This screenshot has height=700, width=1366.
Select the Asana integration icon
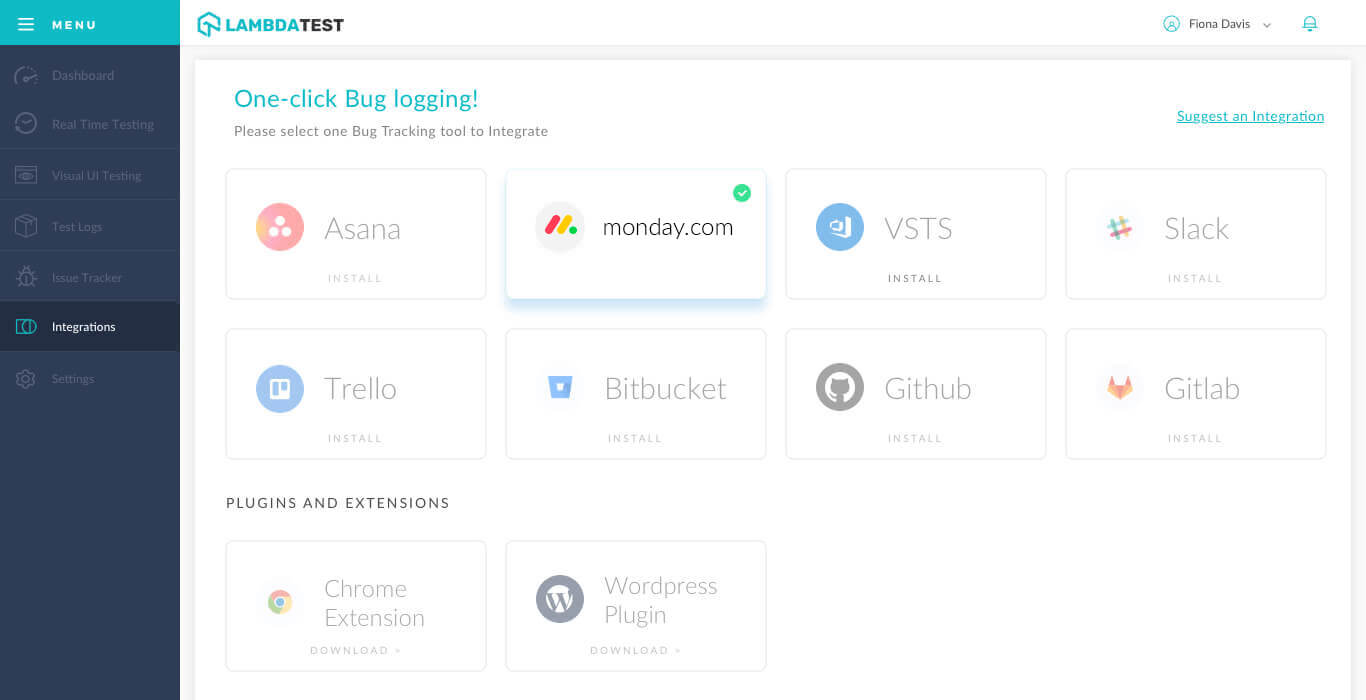[280, 227]
